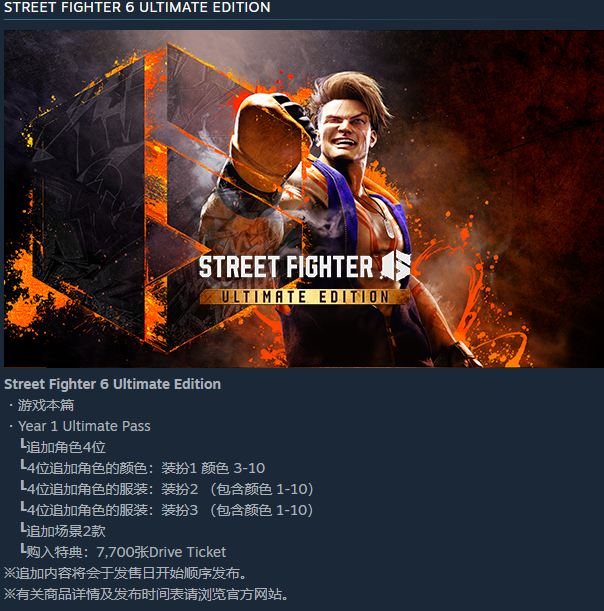Viewport: 604px width, 611px height.
Task: Click the gold Ultimate Edition ribbon in banner
Action: (305, 297)
